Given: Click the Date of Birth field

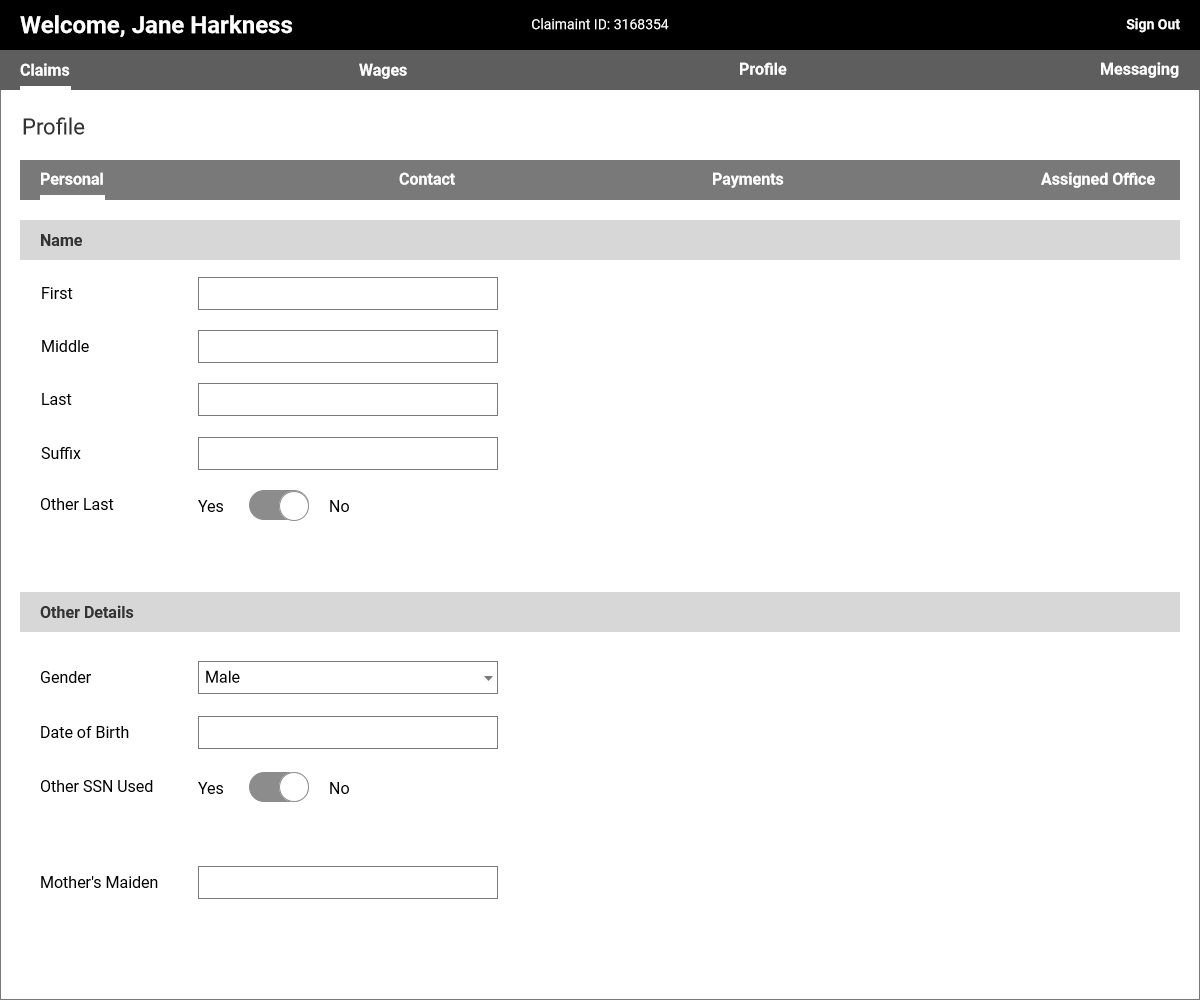Looking at the screenshot, I should (x=347, y=733).
